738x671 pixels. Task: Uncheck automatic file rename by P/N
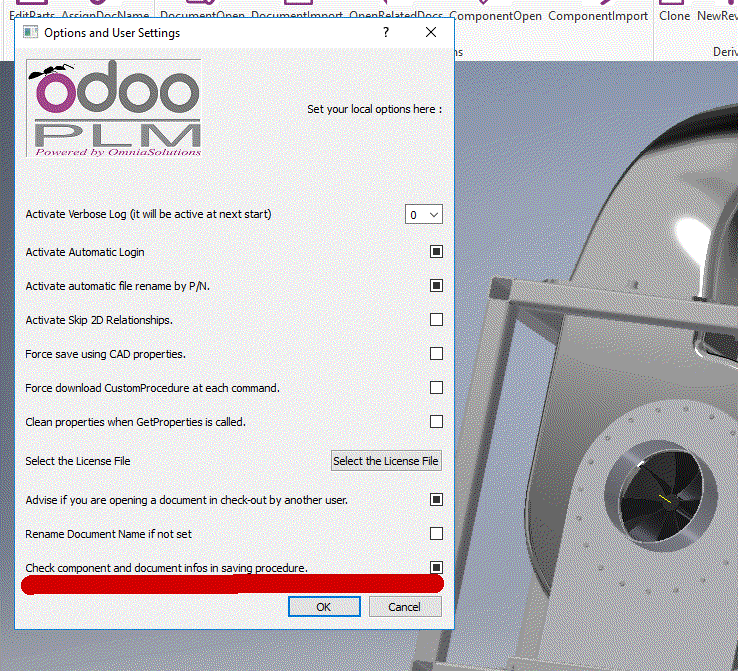436,286
